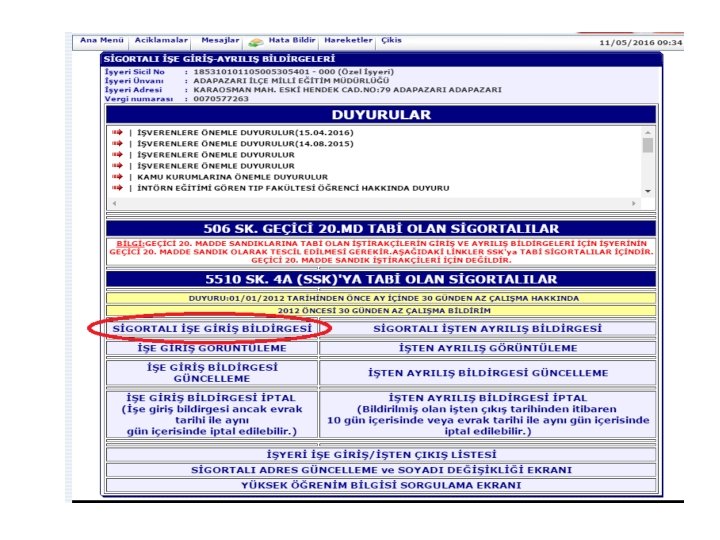Open İŞE GİRİŞ GORUNTULEME

point(212,348)
